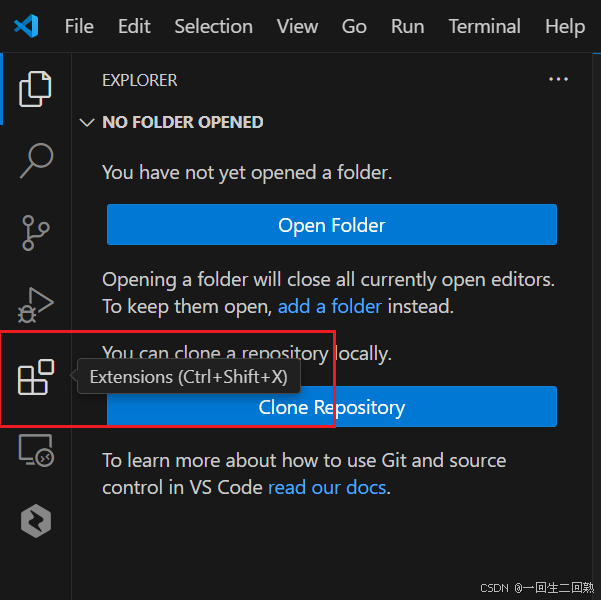Open the Run and Debug view
Viewport: 601px width, 600px height.
click(x=35, y=305)
